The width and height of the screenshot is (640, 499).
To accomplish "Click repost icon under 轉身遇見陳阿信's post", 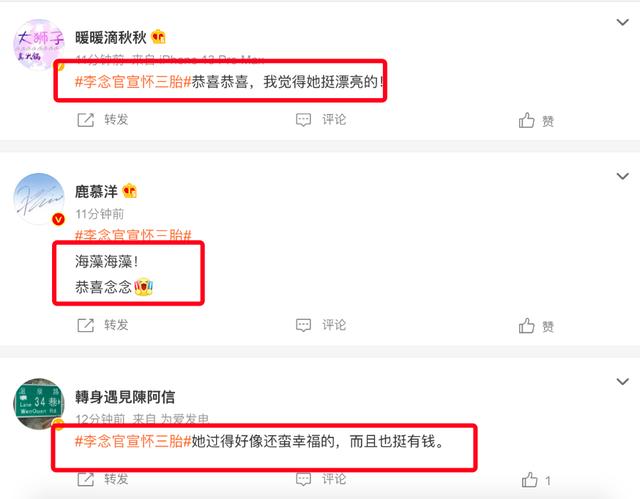I will click(x=86, y=479).
